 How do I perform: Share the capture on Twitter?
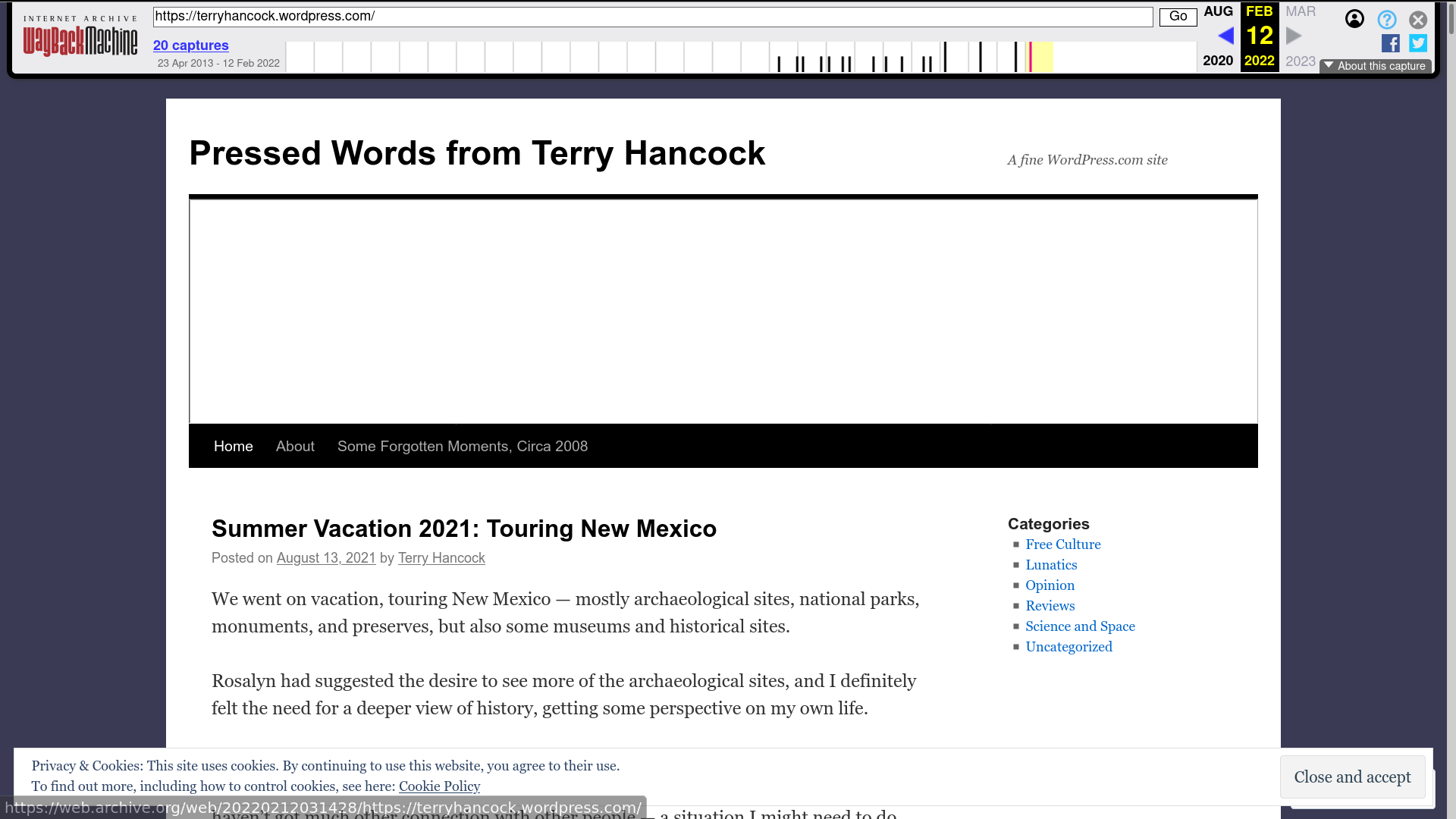click(x=1418, y=43)
